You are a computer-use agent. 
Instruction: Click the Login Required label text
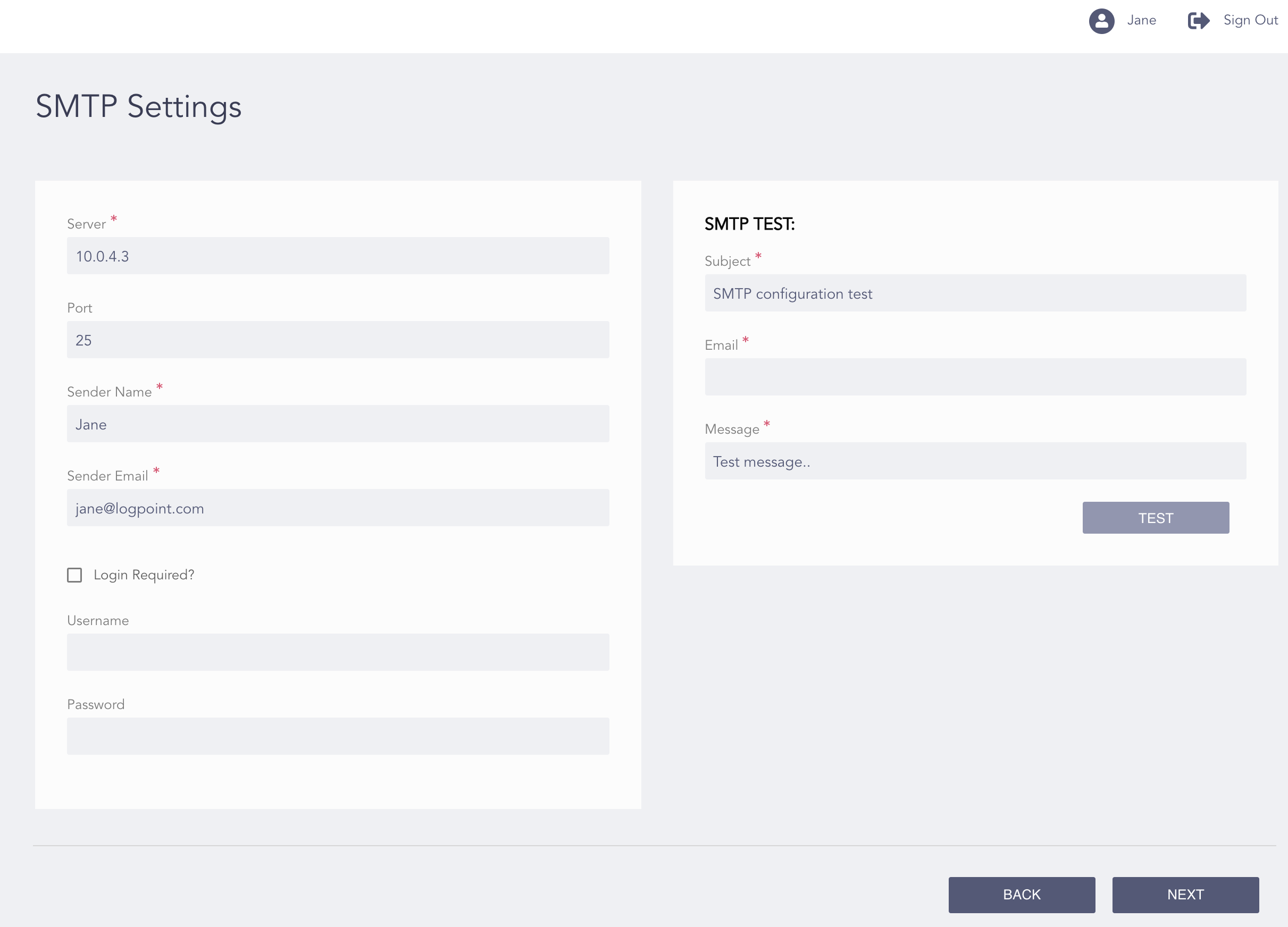[x=144, y=575]
